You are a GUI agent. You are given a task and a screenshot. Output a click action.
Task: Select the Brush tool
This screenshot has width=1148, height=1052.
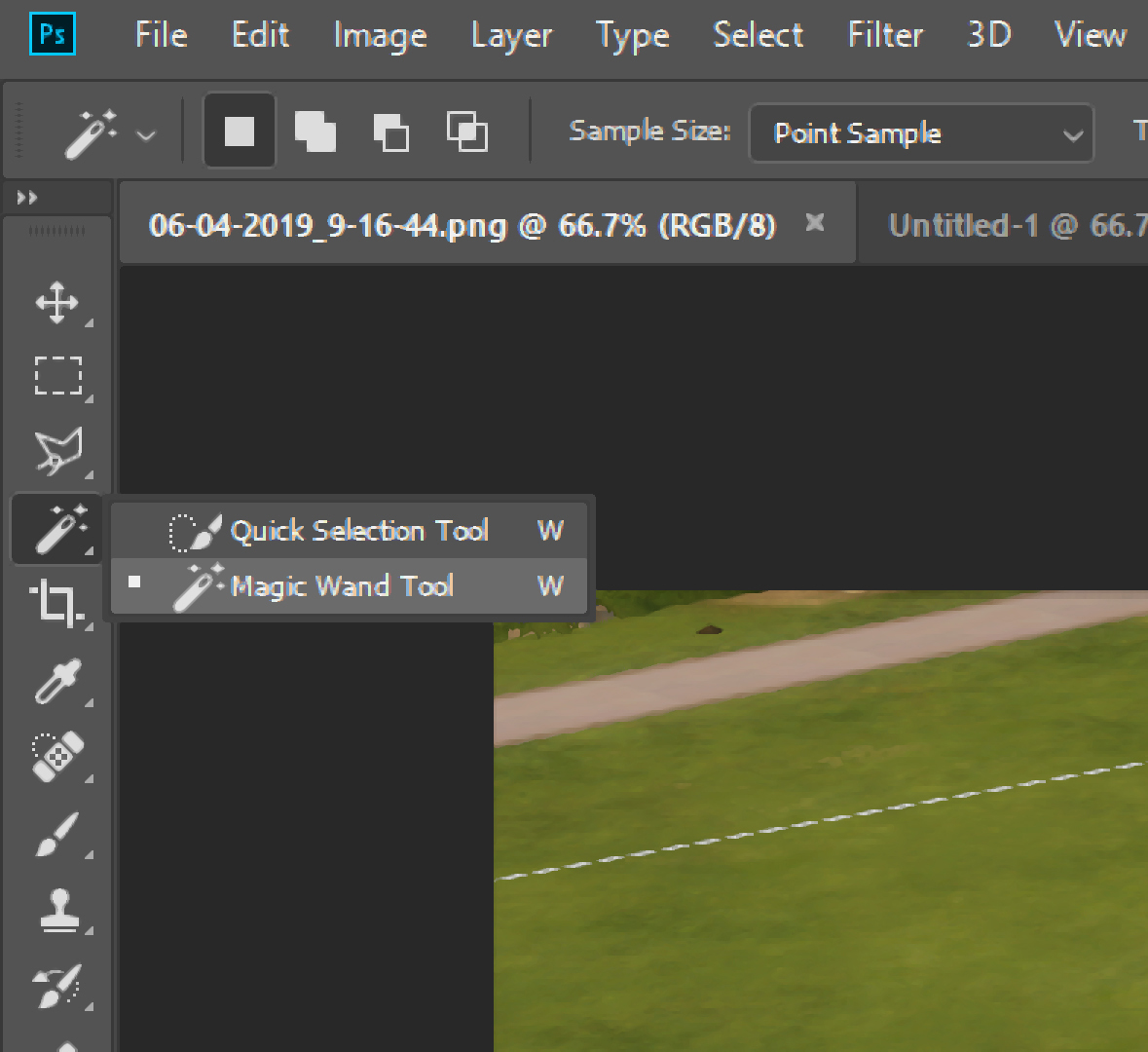click(57, 834)
